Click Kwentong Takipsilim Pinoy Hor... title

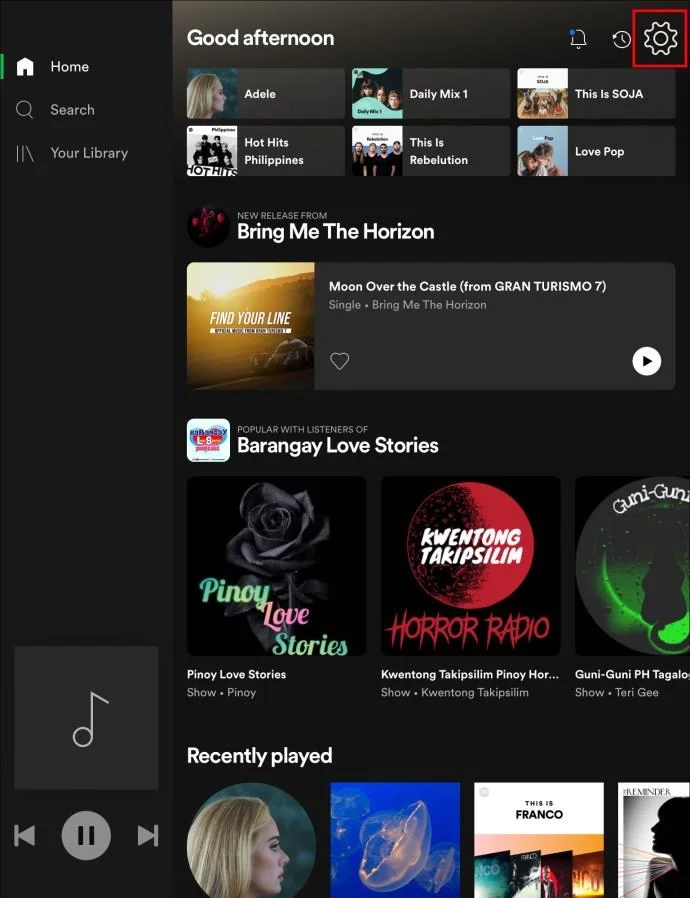(x=470, y=674)
